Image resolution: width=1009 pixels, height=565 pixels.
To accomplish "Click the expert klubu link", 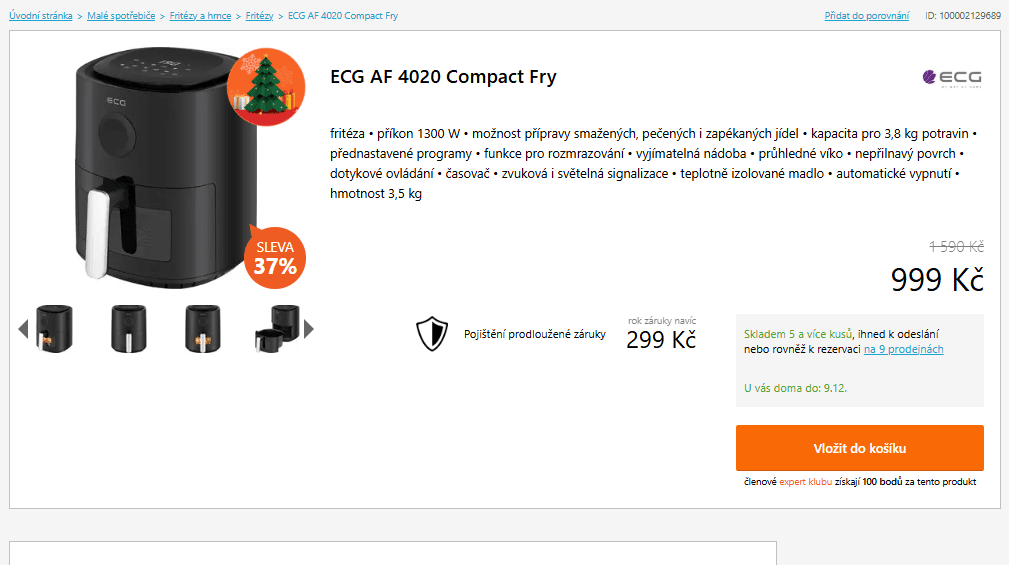I will click(x=806, y=482).
